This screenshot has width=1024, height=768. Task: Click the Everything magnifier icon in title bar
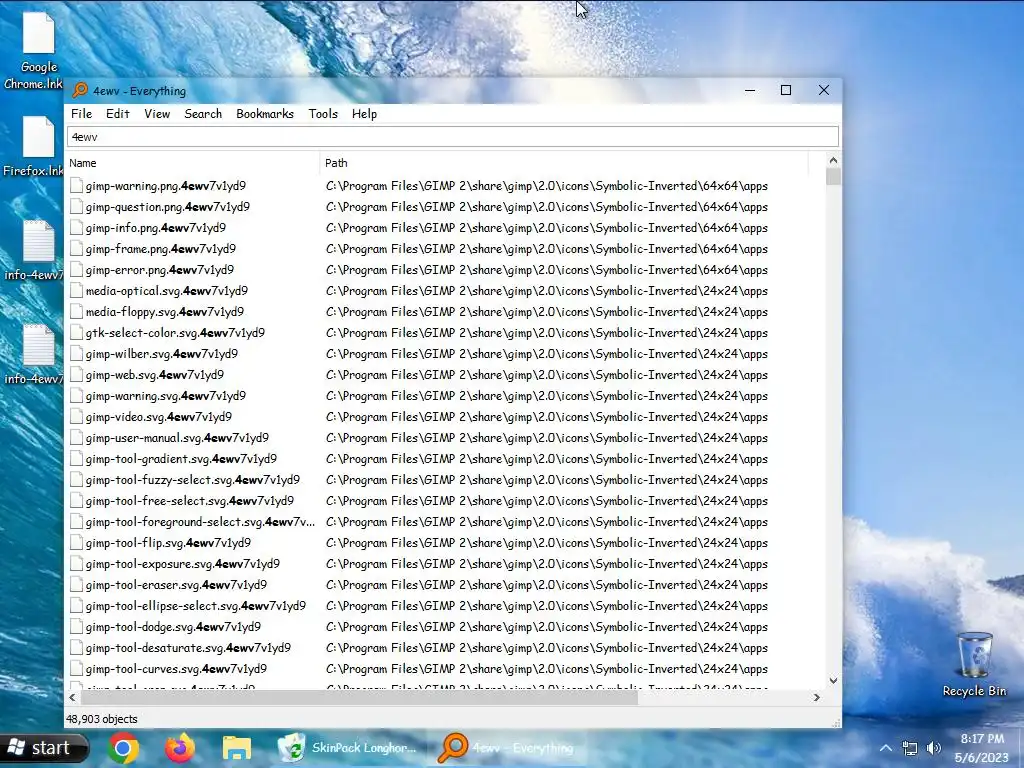80,90
